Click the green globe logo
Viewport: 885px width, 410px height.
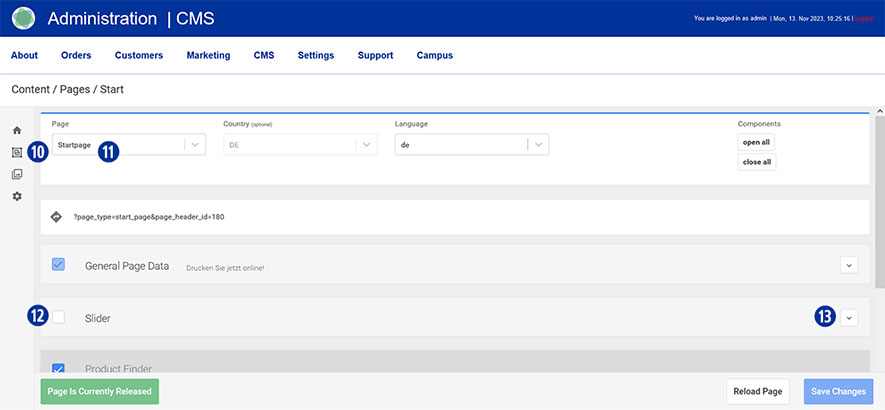[x=23, y=18]
